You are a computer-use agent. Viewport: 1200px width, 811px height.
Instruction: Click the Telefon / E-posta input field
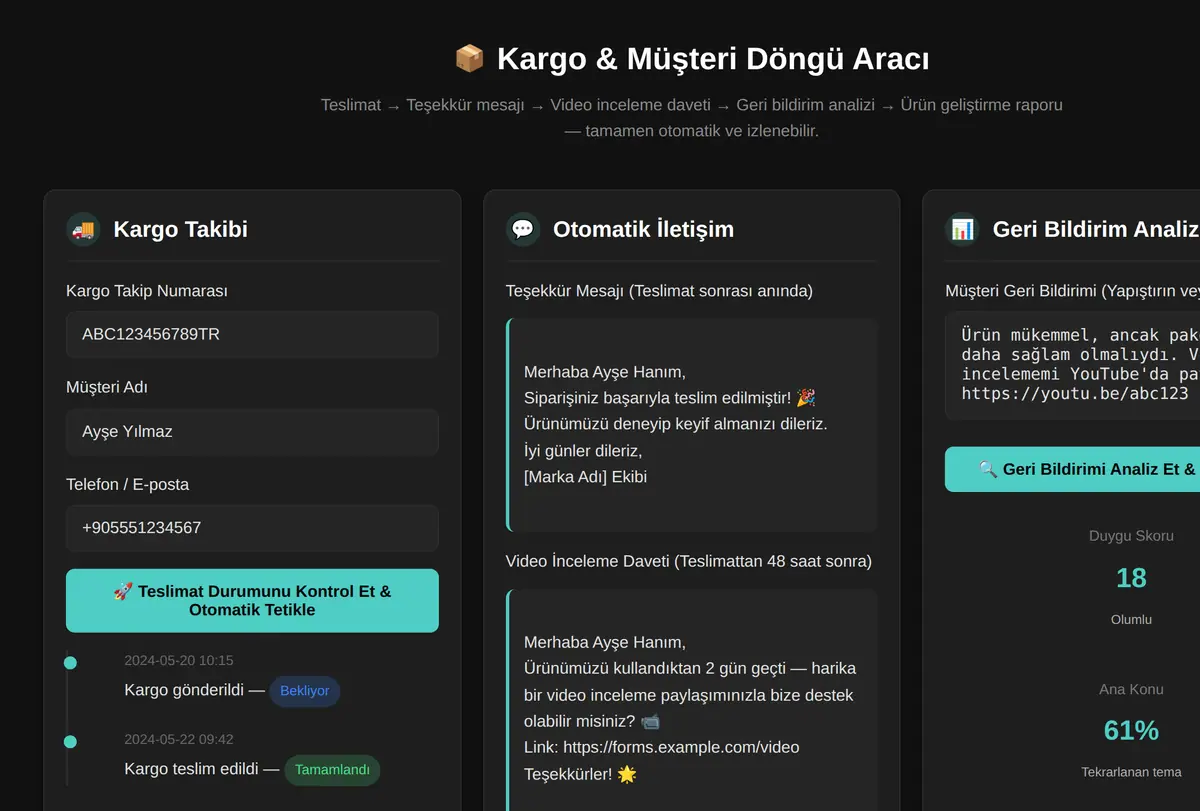[252, 528]
